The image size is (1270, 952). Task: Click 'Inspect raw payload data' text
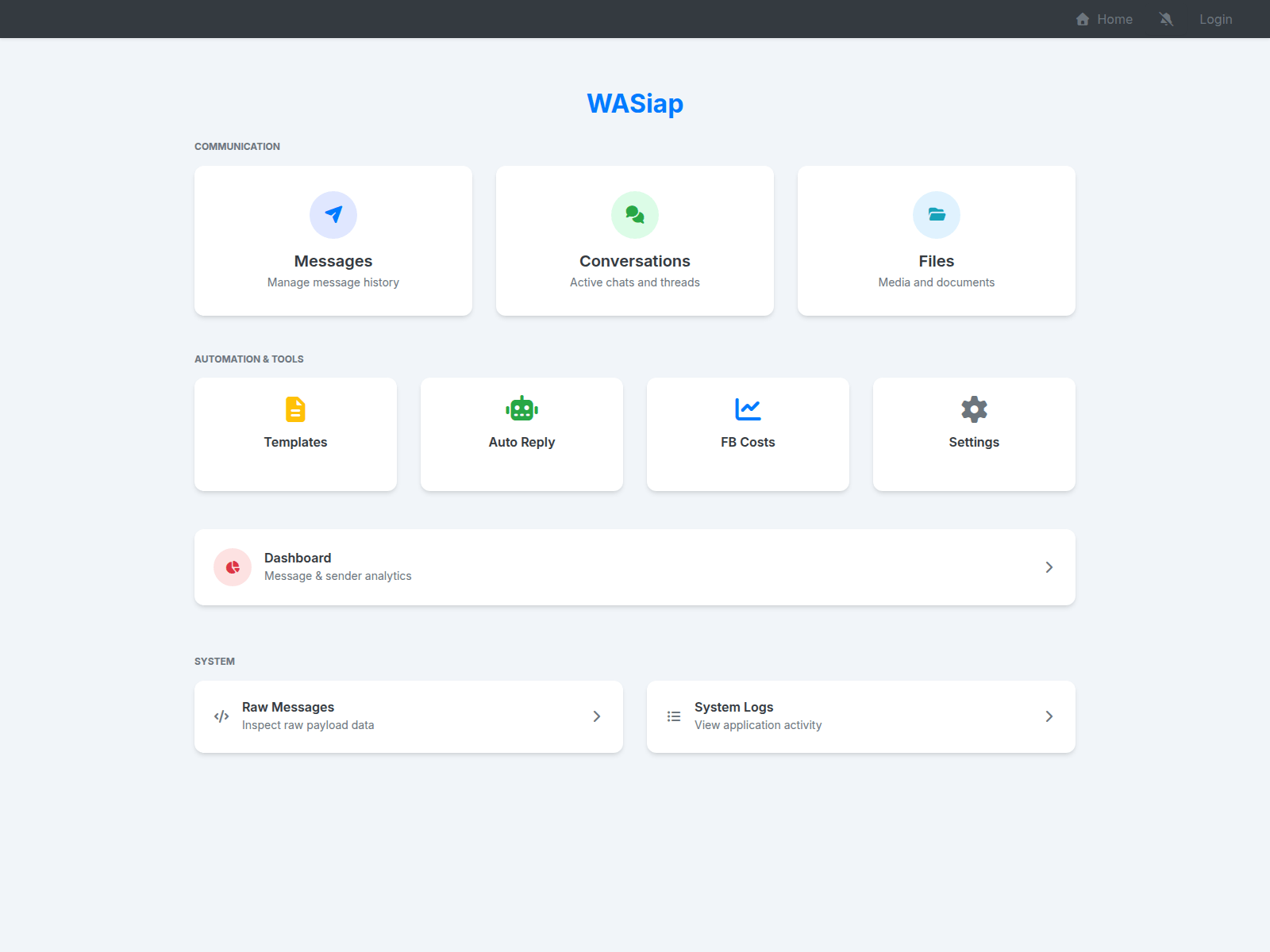308,725
